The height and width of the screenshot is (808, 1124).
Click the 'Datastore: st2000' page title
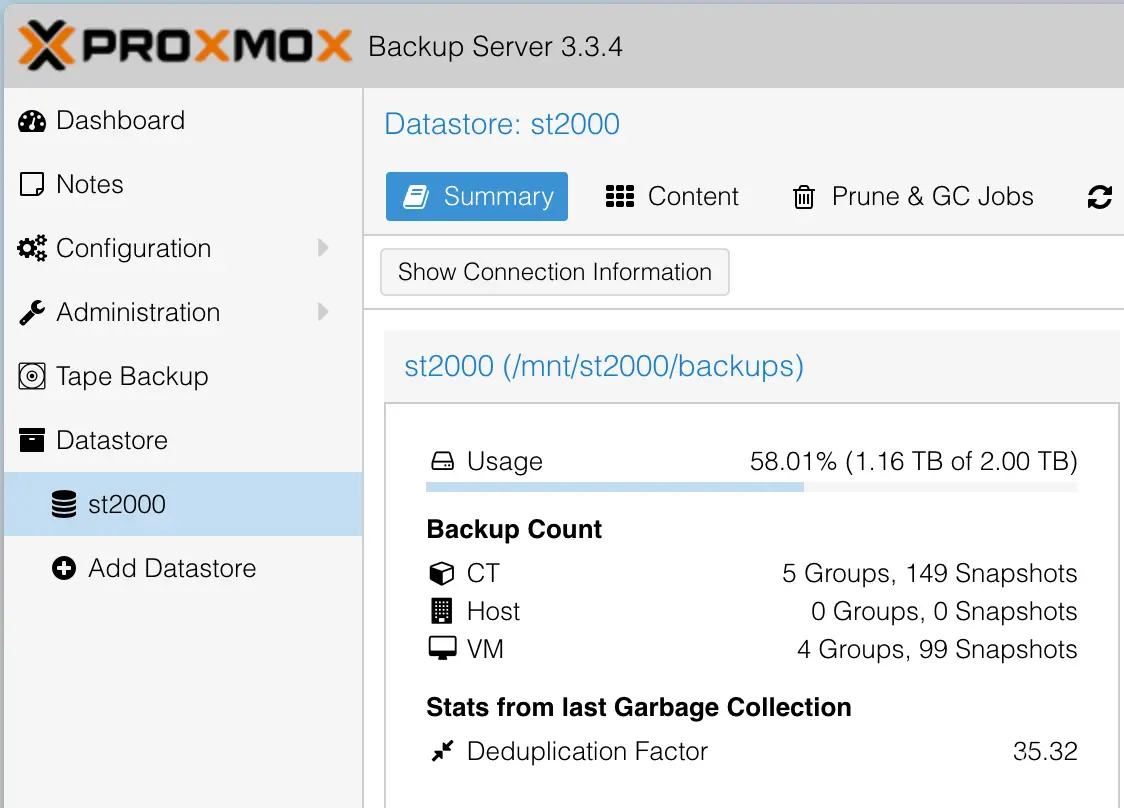502,123
